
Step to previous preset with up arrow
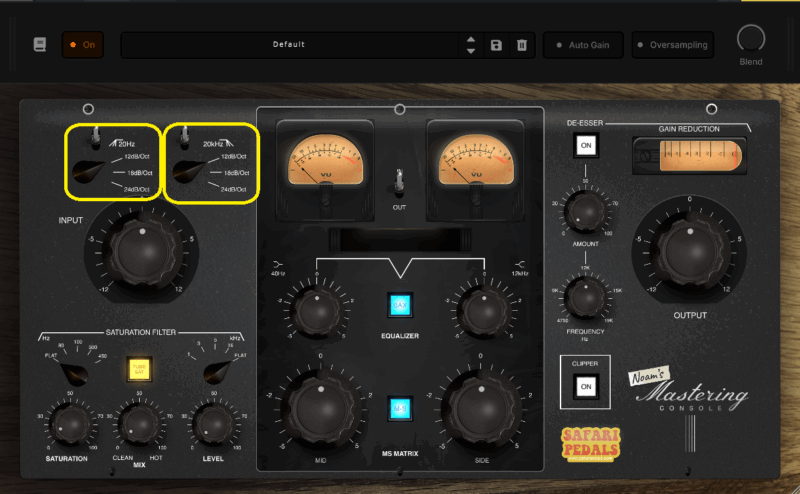471,40
